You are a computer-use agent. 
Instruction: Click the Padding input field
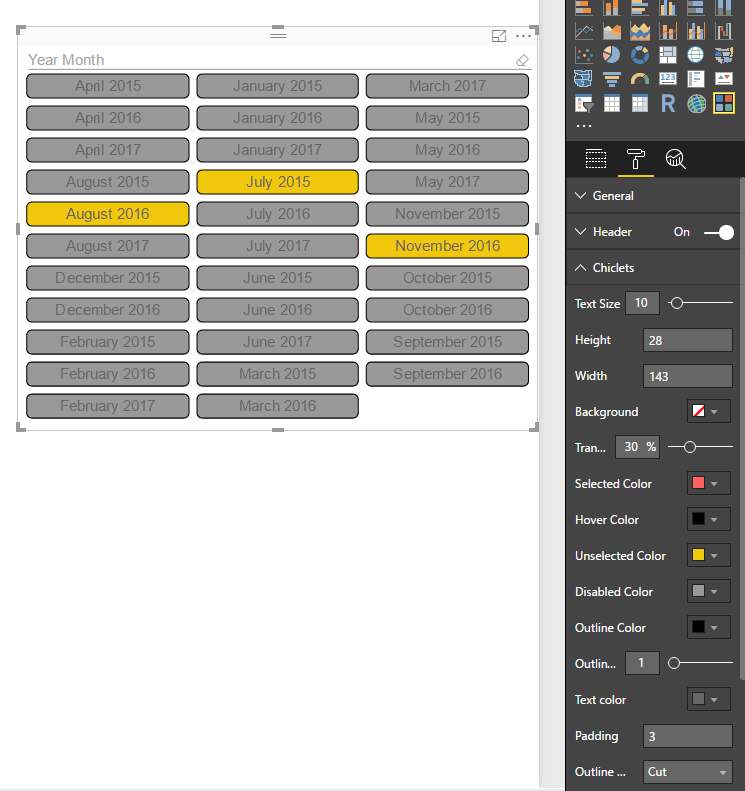pos(687,736)
